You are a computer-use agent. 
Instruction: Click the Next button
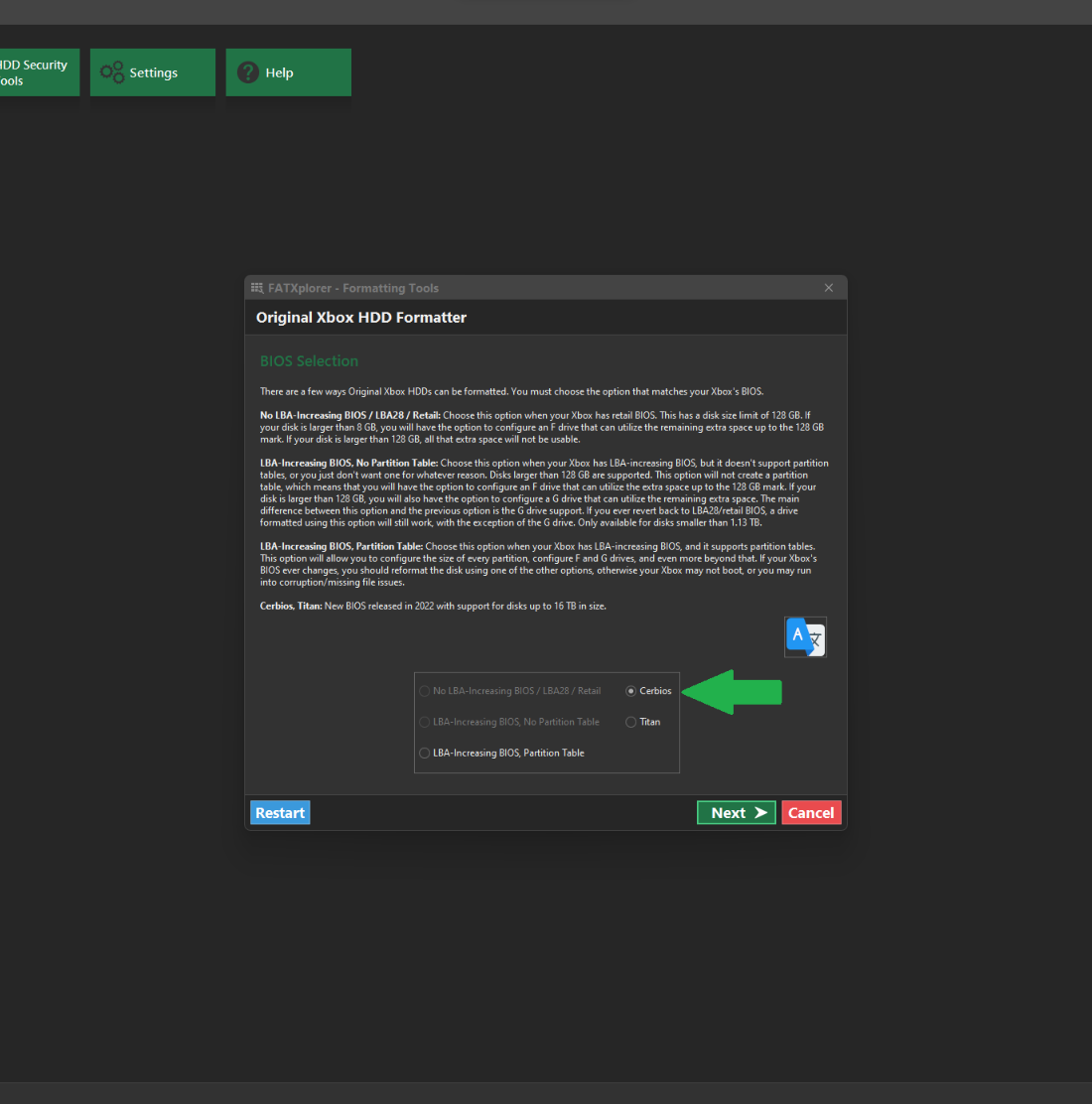click(736, 812)
